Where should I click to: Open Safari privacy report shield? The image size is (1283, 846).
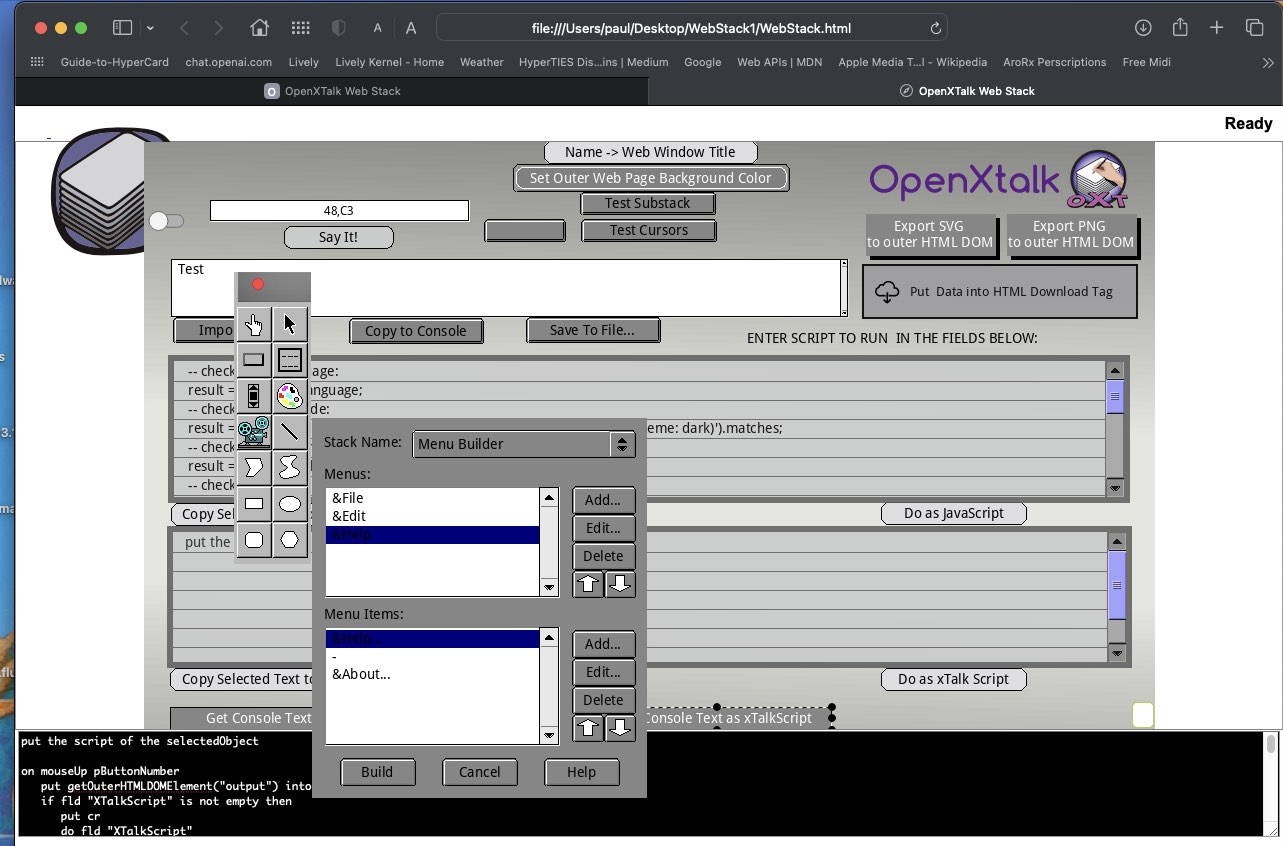click(x=338, y=28)
